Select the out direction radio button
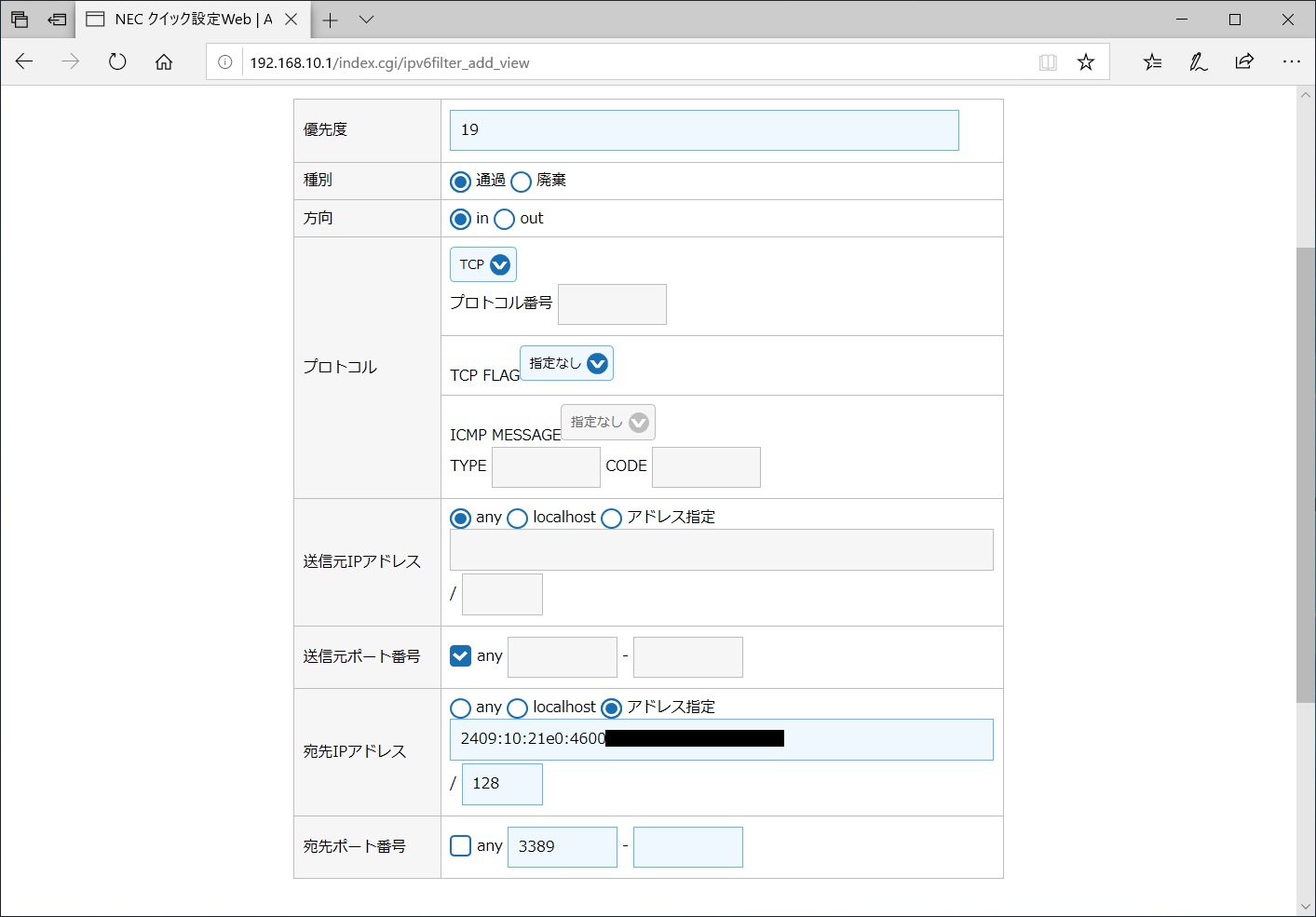This screenshot has height=917, width=1316. pos(505,220)
